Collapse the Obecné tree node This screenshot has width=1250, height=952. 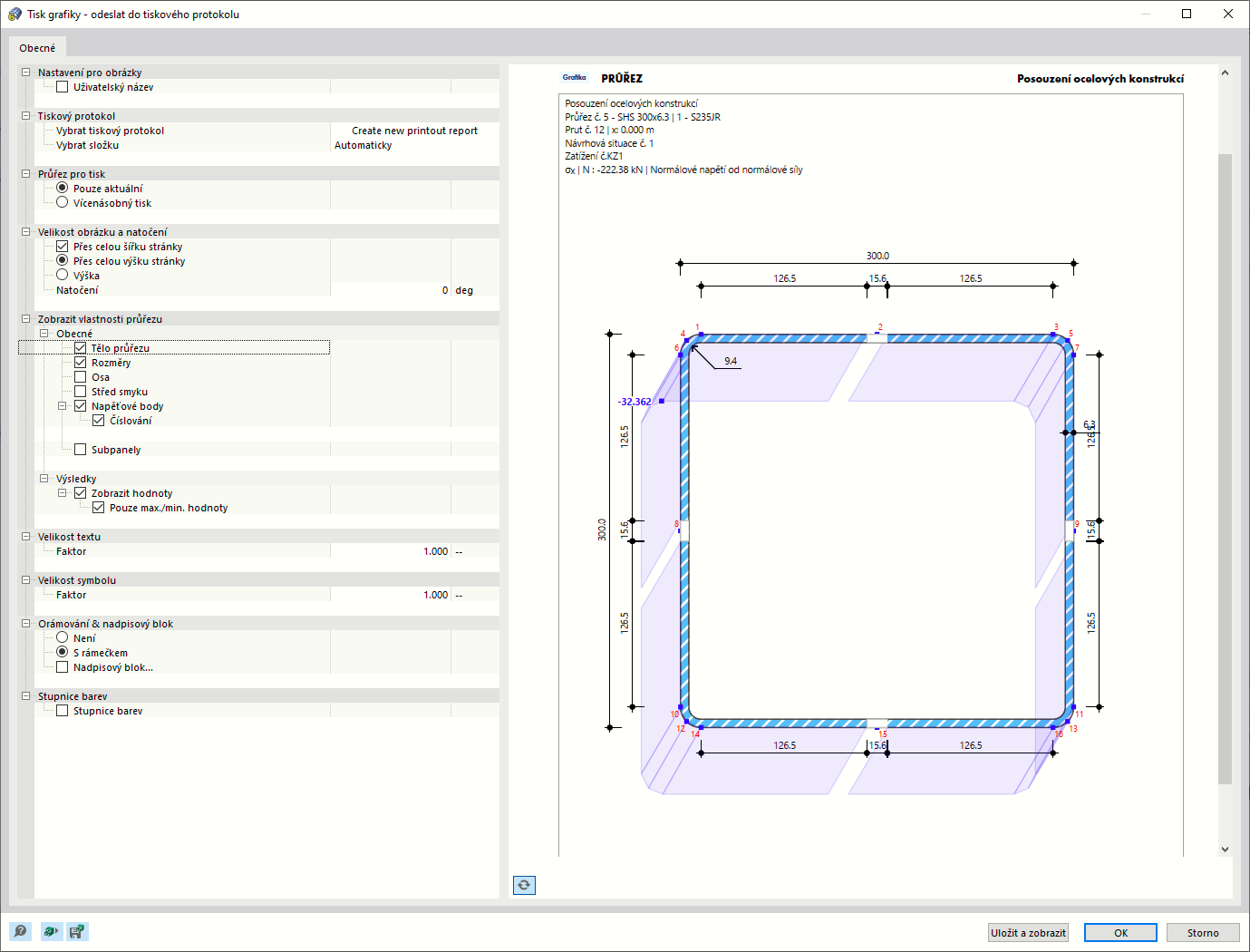(x=44, y=334)
